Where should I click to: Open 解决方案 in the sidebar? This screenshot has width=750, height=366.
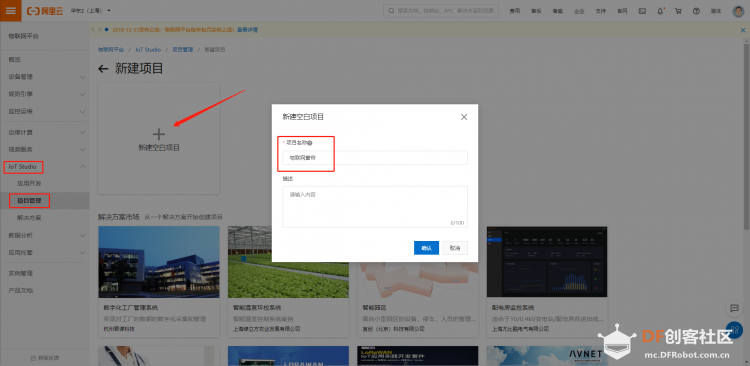click(29, 218)
